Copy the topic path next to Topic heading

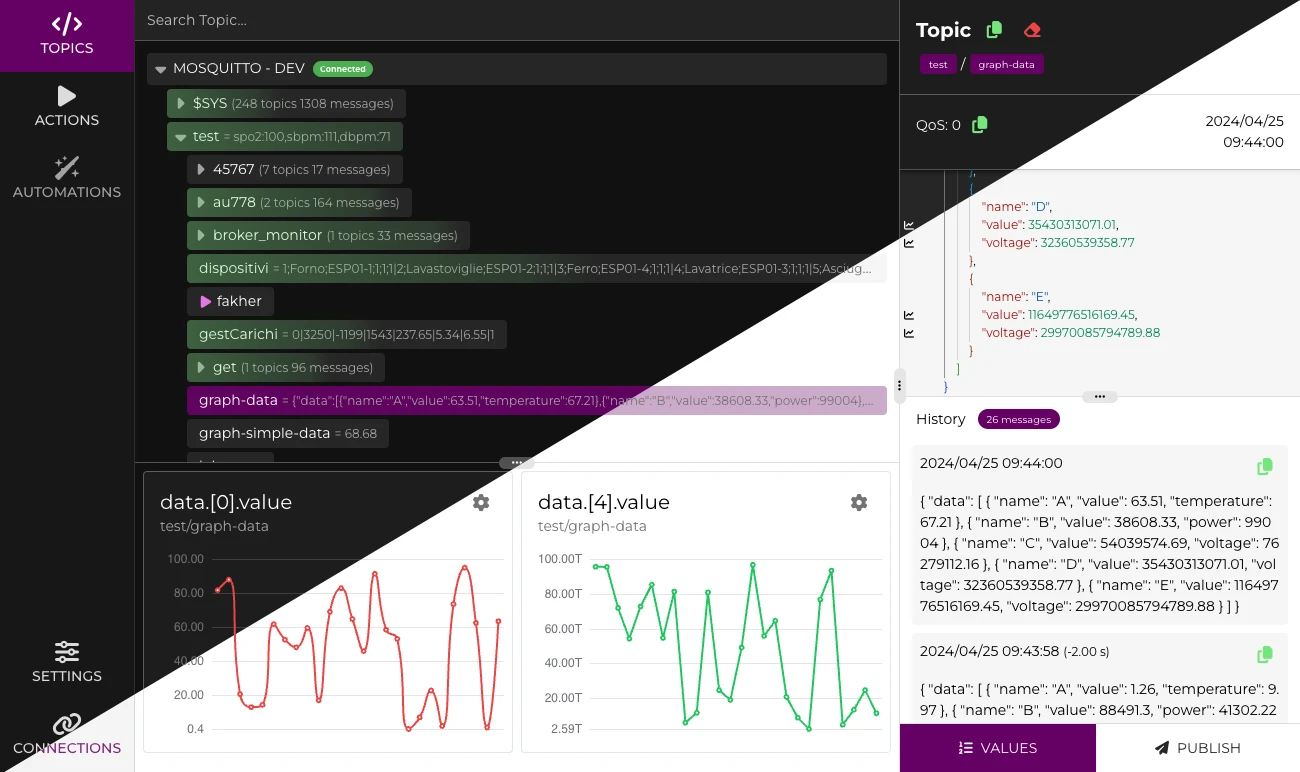(x=994, y=30)
